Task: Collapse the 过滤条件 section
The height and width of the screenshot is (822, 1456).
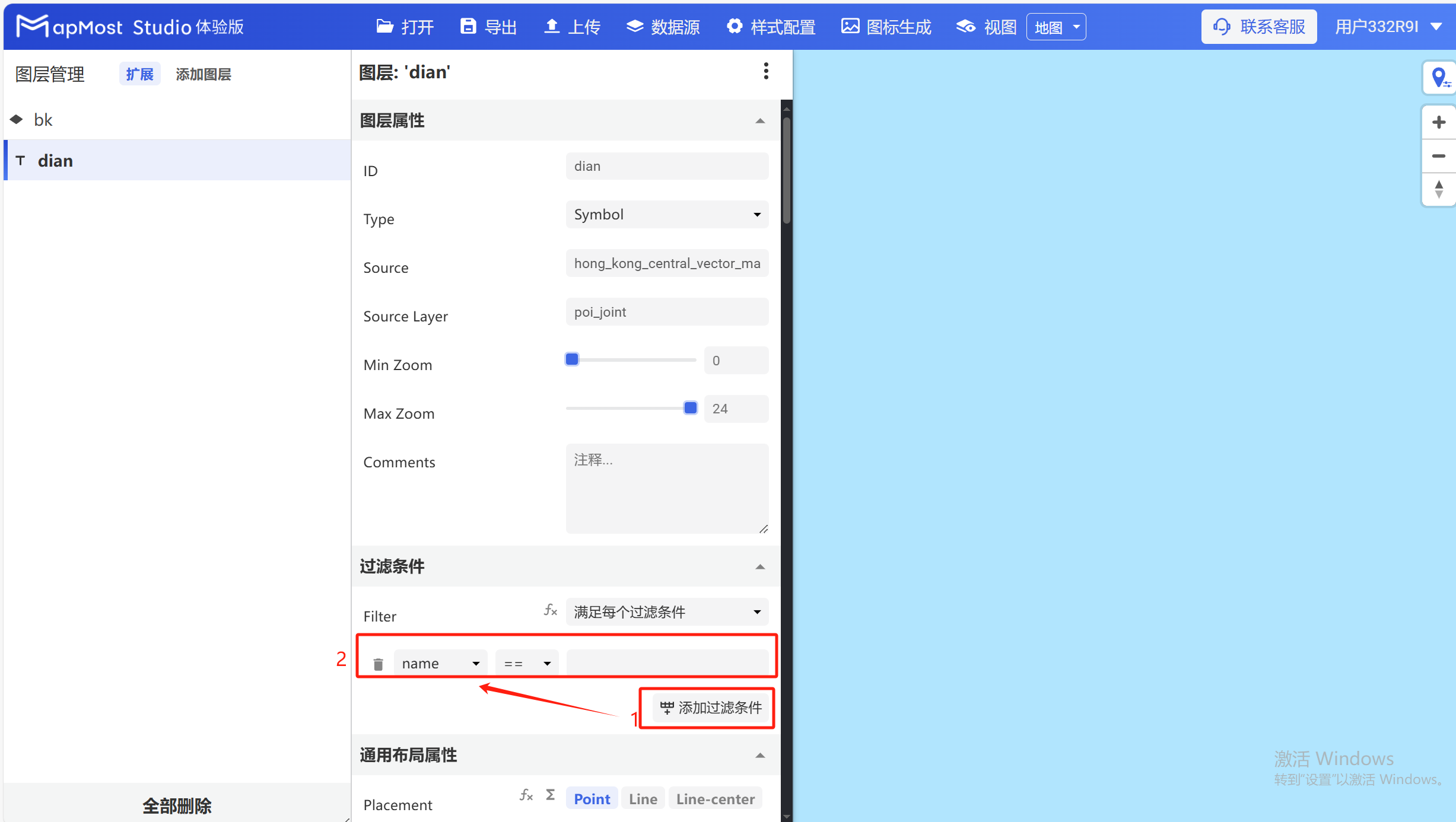Action: pyautogui.click(x=760, y=567)
